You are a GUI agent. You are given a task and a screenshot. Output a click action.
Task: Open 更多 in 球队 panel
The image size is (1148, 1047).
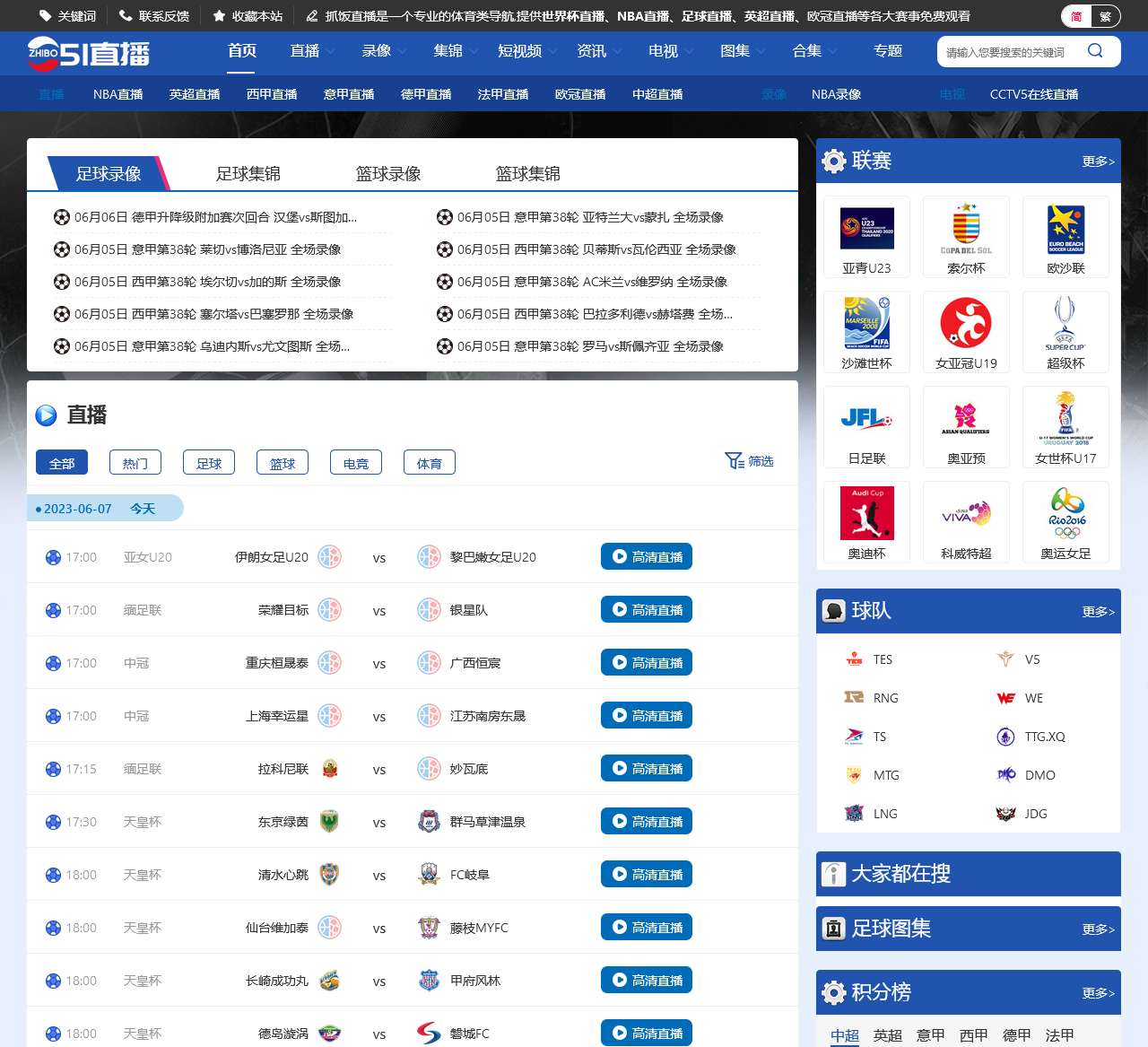click(1099, 612)
